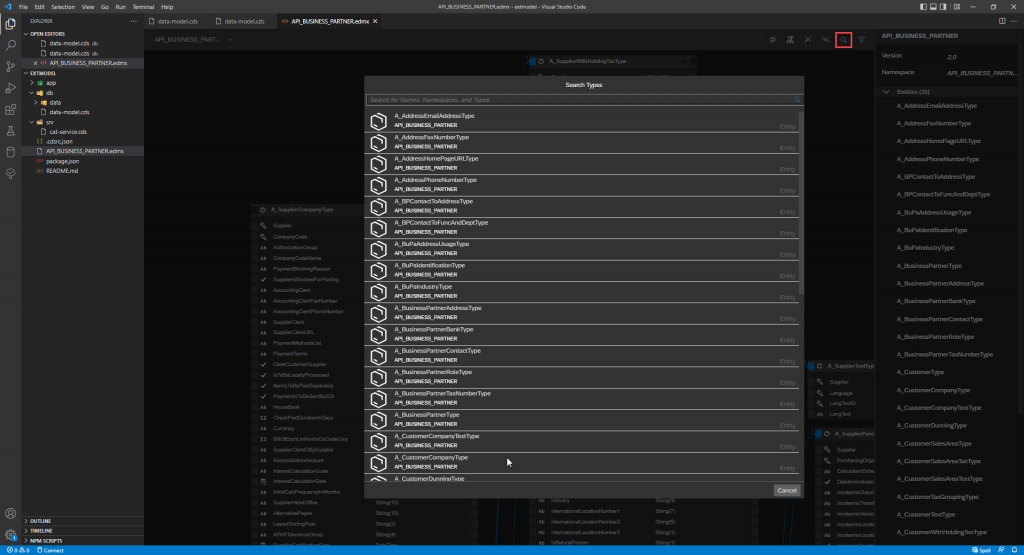This screenshot has width=1024, height=555.
Task: Click the notifications bell in status bar
Action: tap(1014, 550)
